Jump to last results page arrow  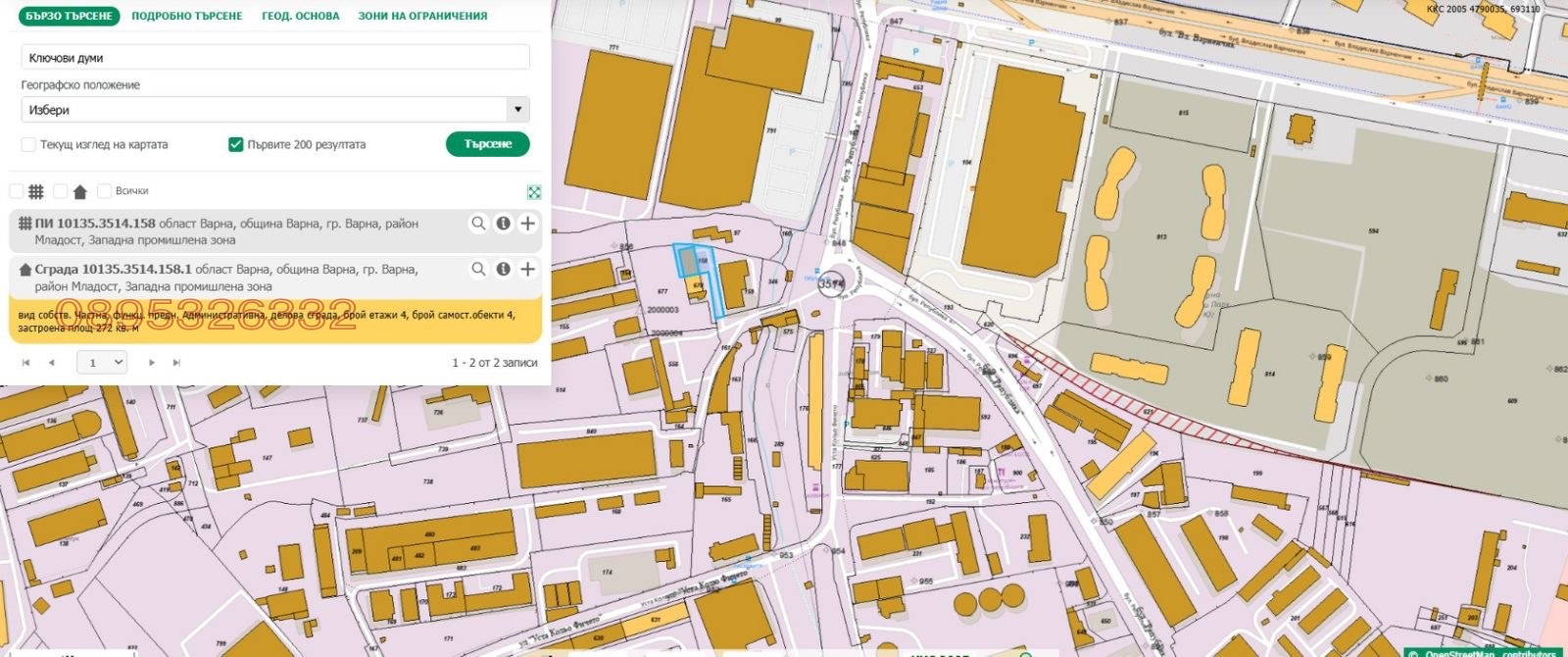(x=176, y=363)
